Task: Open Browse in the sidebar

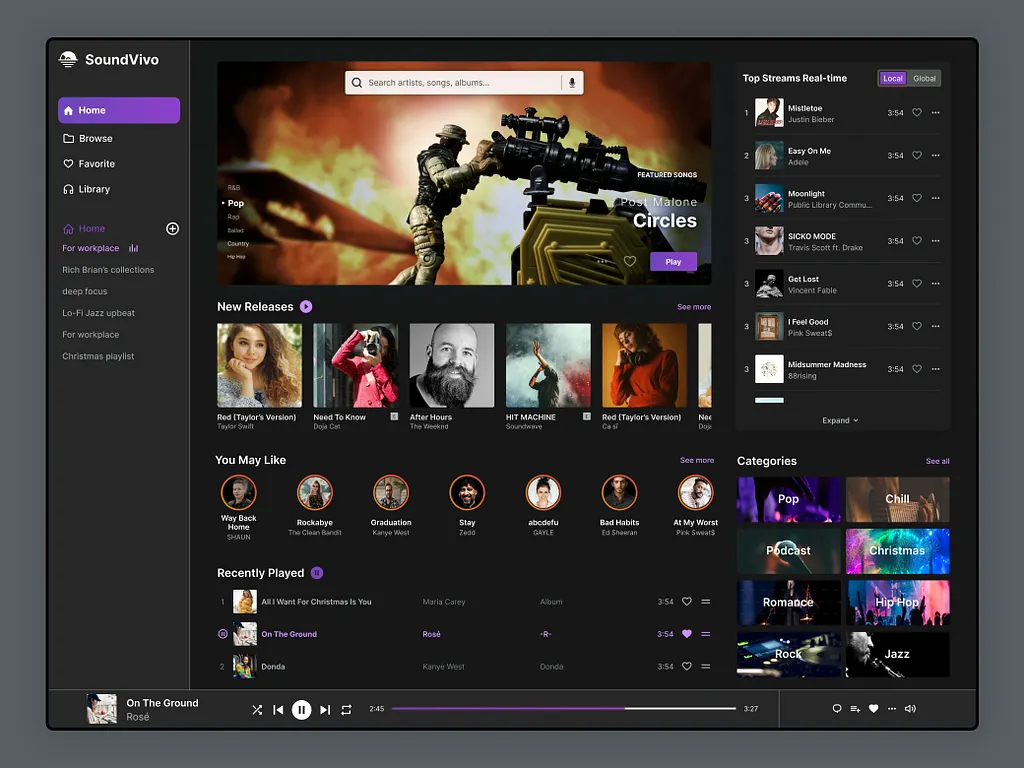Action: click(x=95, y=139)
